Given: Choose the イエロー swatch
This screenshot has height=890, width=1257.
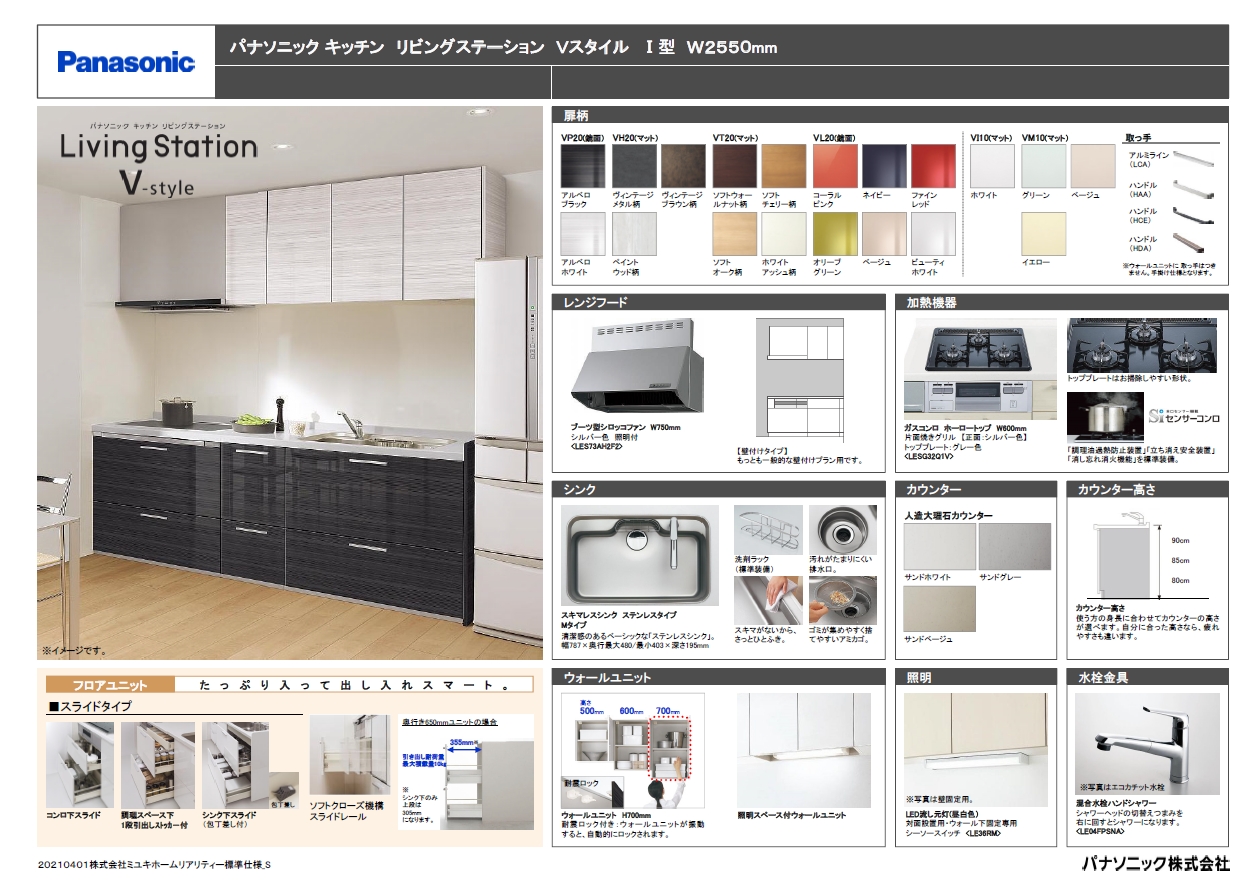Looking at the screenshot, I should tap(1043, 234).
